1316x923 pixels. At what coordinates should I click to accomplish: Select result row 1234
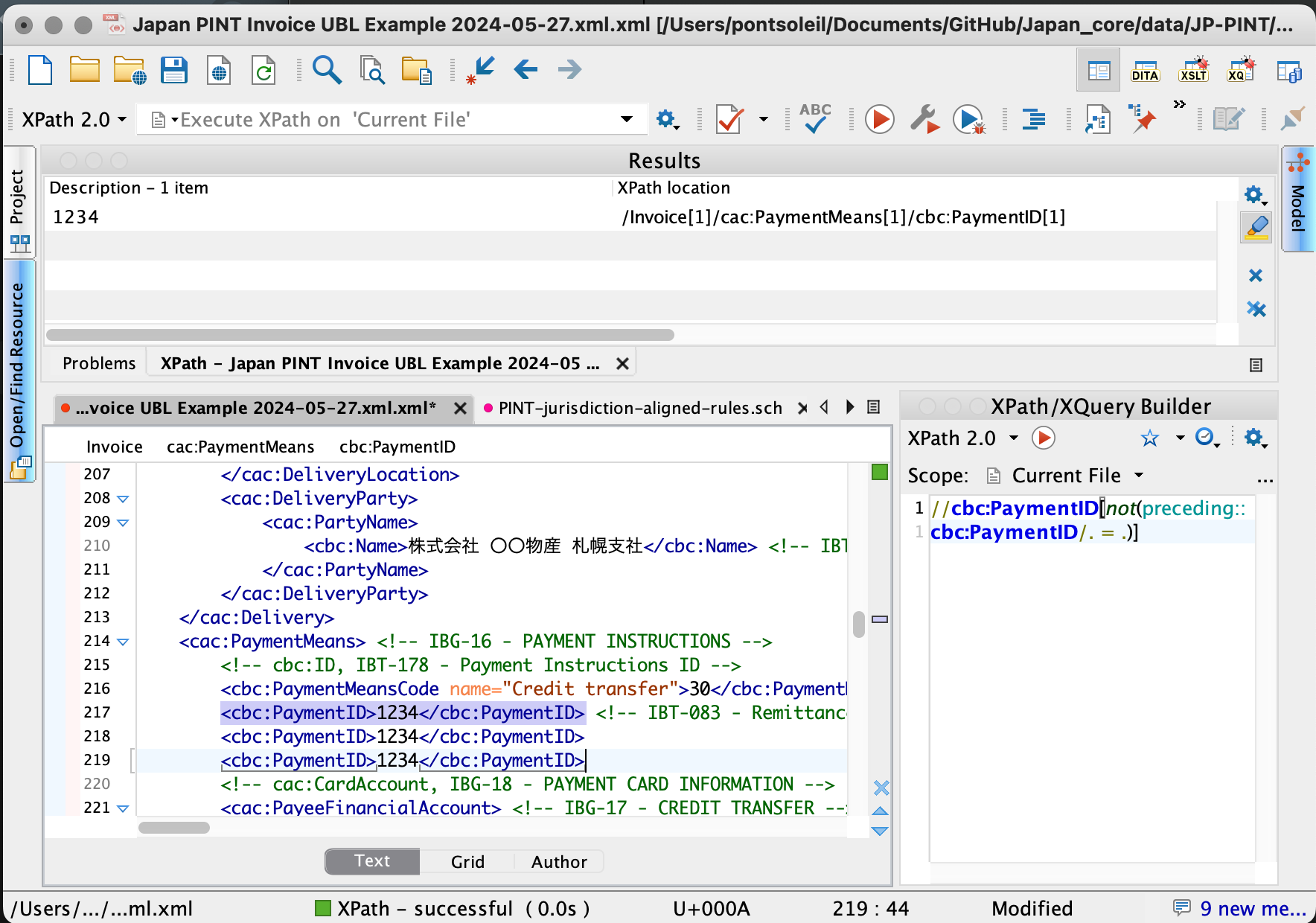coord(630,217)
